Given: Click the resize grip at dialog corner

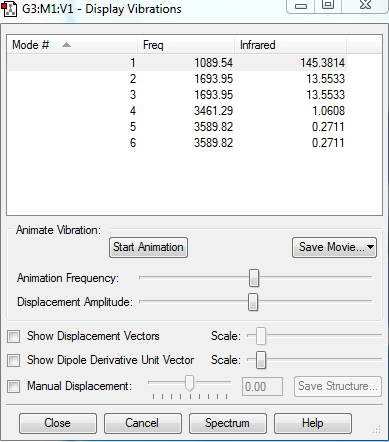Looking at the screenshot, I should (377, 430).
